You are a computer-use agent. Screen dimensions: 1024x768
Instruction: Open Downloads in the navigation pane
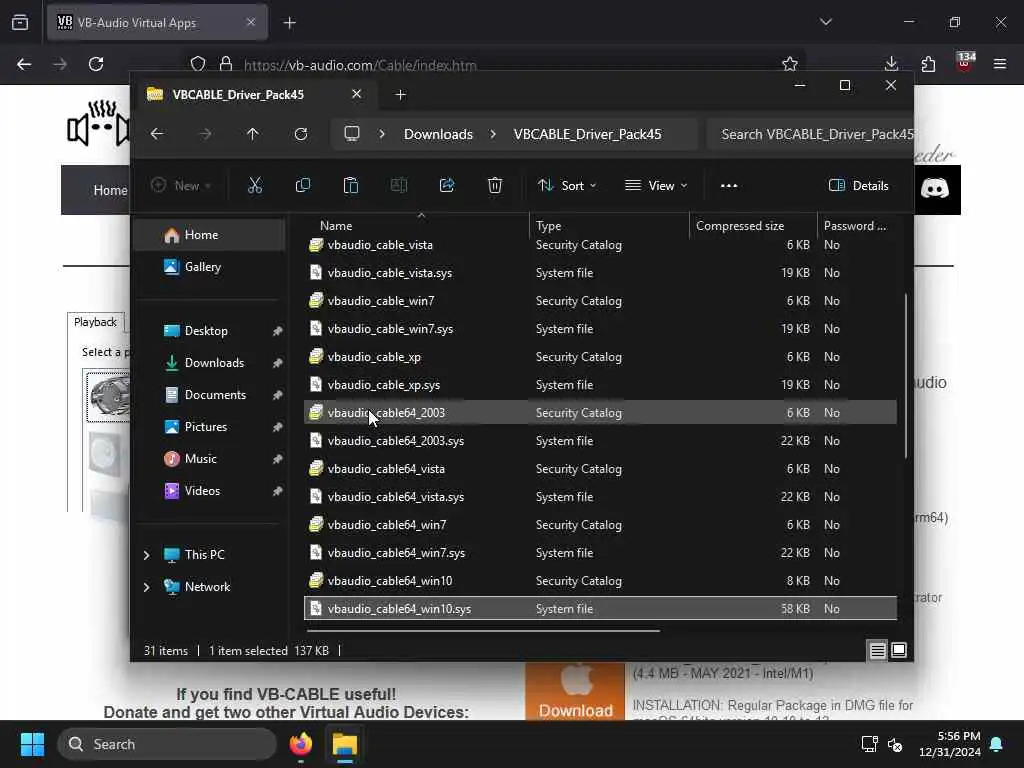(209, 363)
